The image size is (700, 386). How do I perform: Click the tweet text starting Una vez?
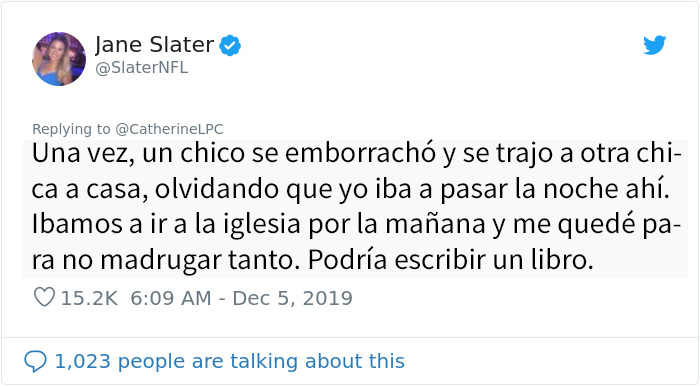[x=355, y=208]
